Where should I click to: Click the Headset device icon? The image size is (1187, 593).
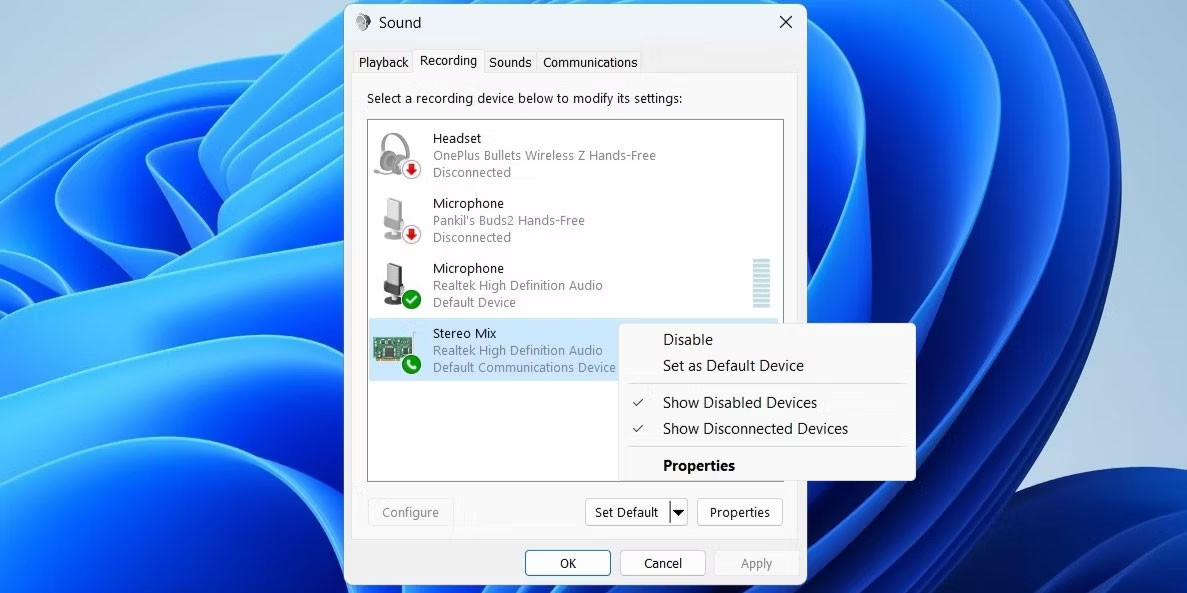tap(398, 150)
